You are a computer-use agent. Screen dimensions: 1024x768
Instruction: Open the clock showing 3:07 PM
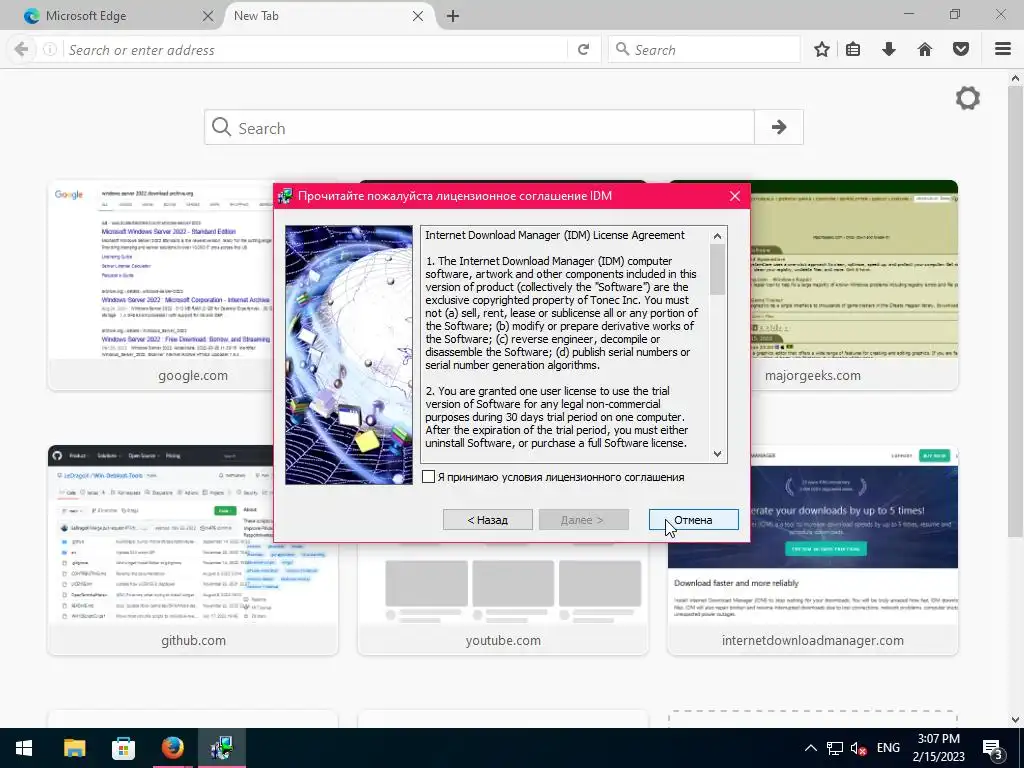[x=938, y=748]
